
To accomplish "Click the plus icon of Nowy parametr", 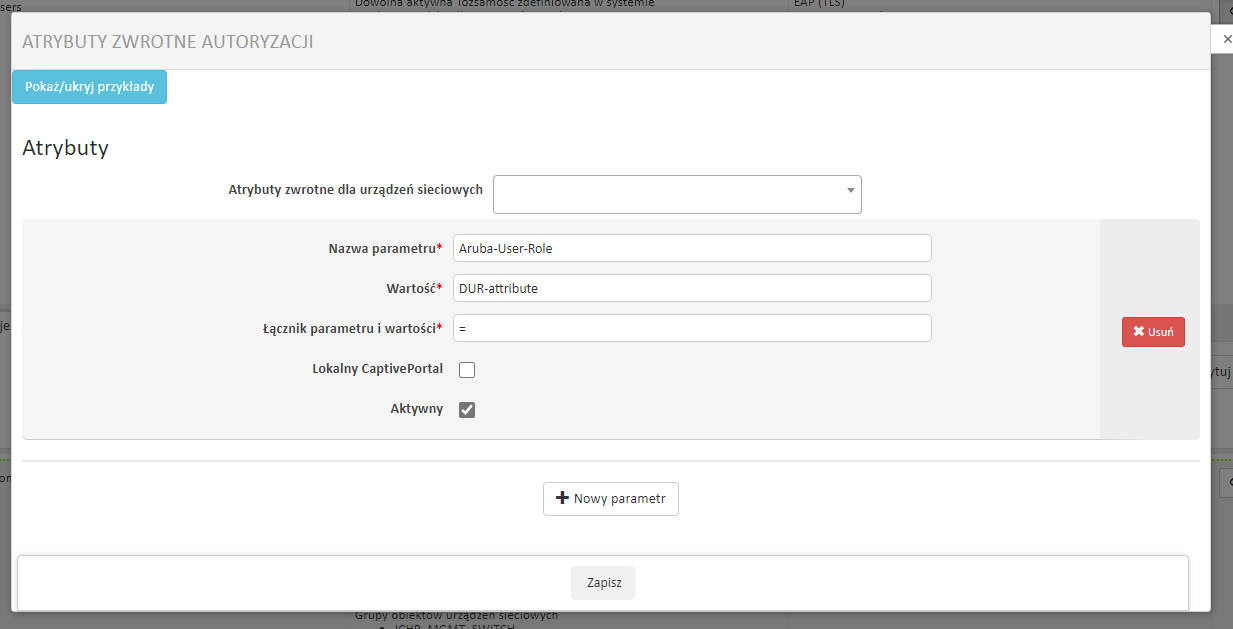I will click(561, 498).
